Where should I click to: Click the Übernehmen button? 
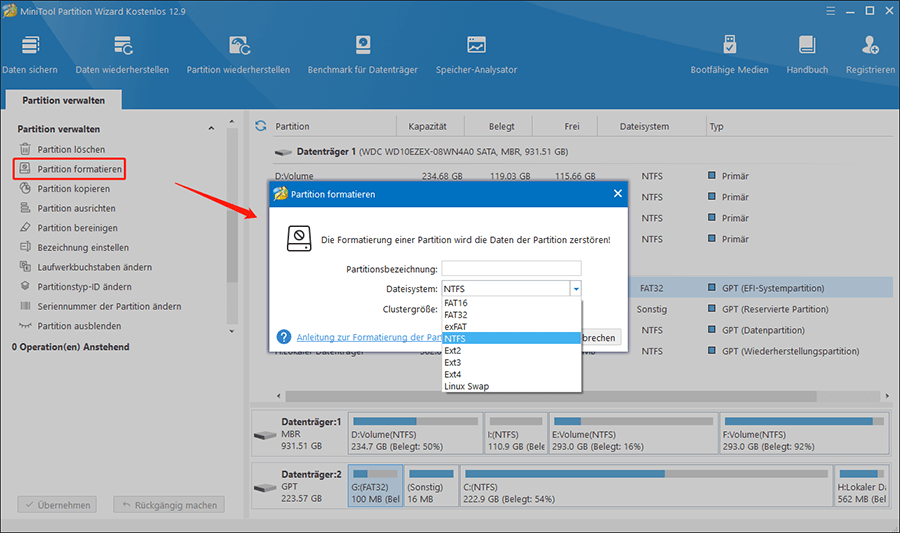pos(57,505)
